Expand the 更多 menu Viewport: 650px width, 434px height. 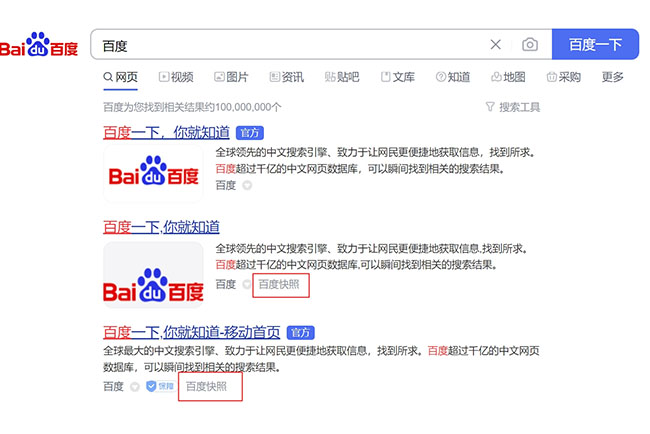613,77
